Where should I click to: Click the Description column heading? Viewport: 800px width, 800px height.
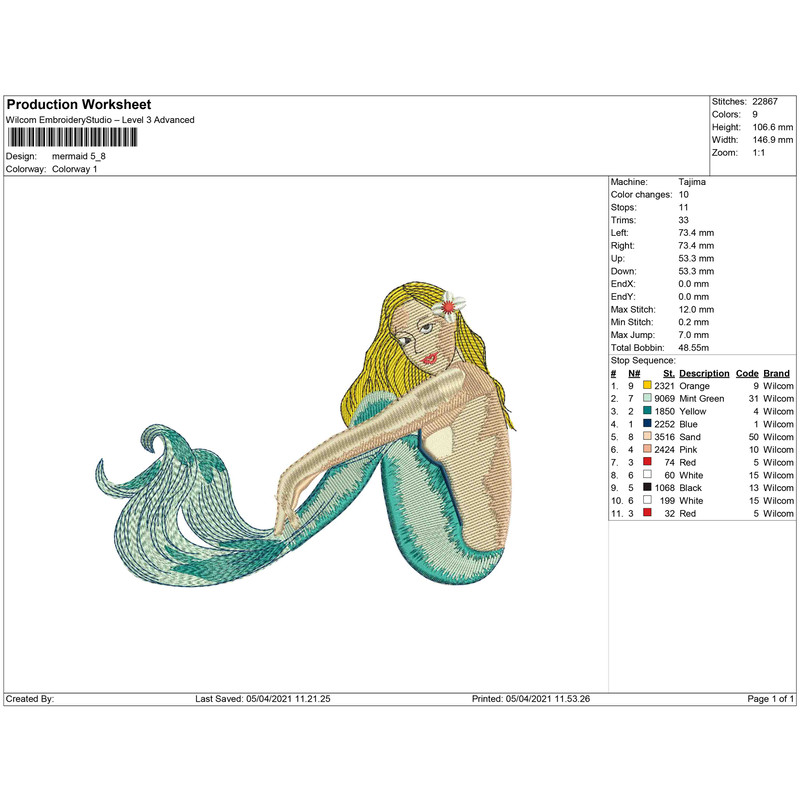coord(704,373)
